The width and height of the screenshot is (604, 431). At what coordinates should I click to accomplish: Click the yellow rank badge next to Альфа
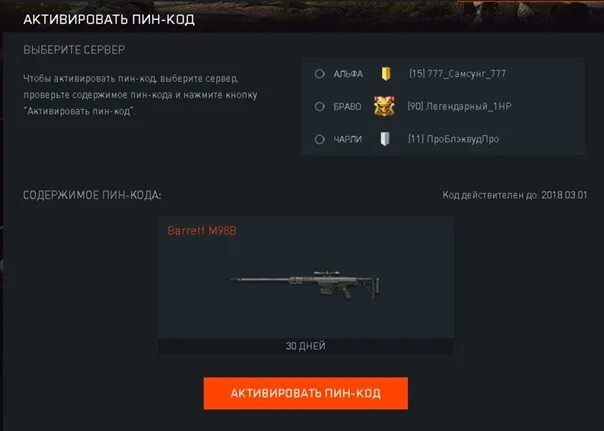tap(386, 74)
